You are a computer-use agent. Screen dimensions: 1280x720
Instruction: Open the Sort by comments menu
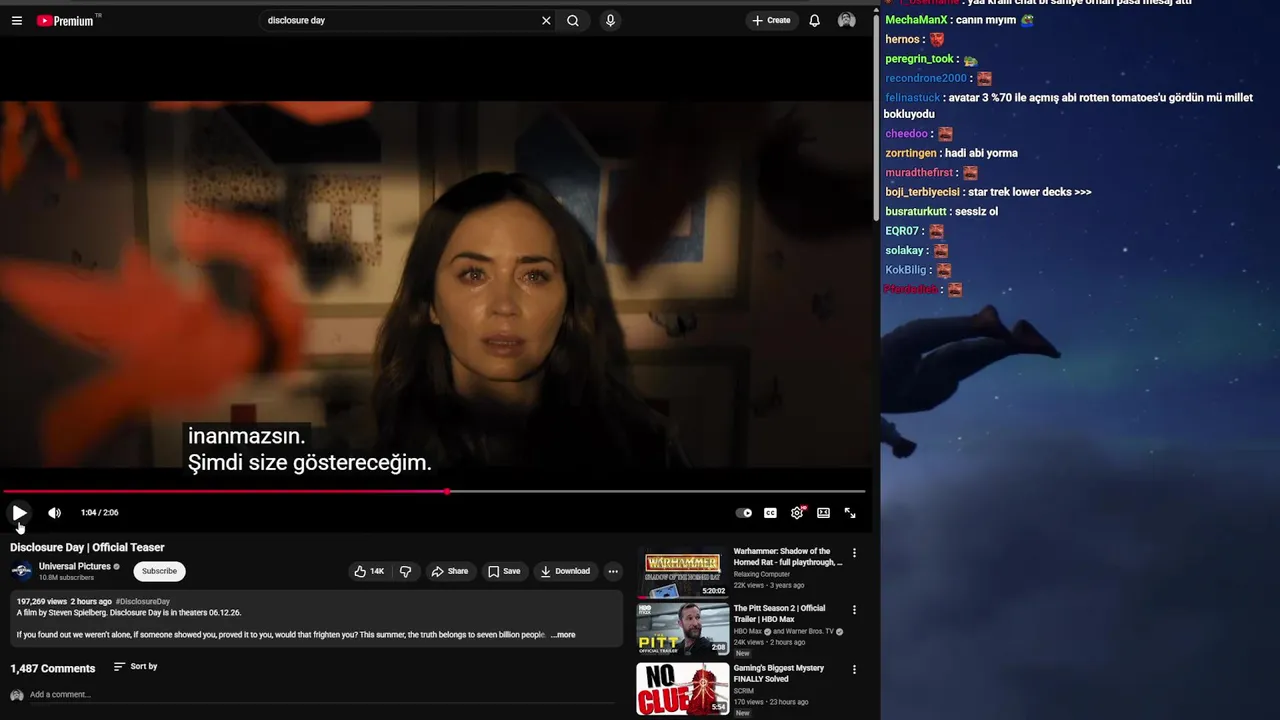135,667
